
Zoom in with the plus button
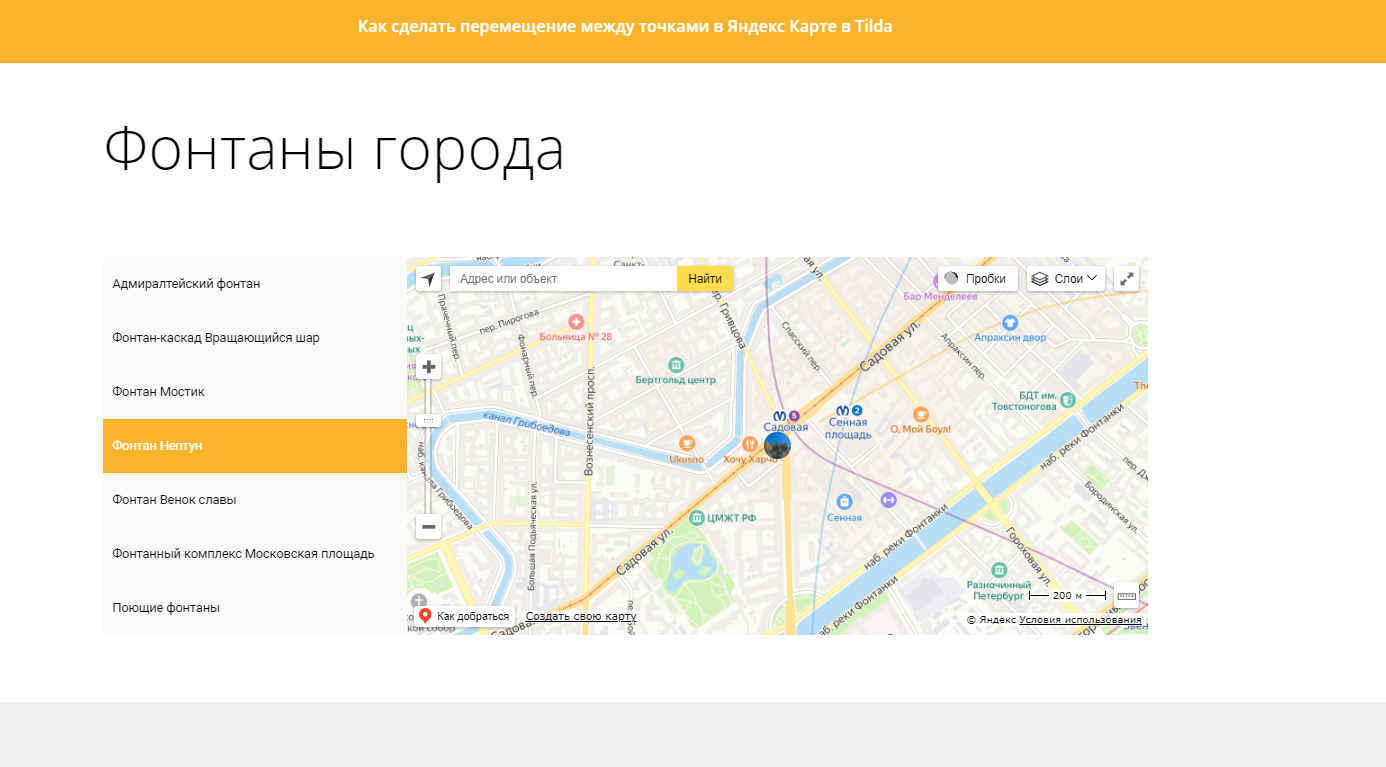pos(429,367)
